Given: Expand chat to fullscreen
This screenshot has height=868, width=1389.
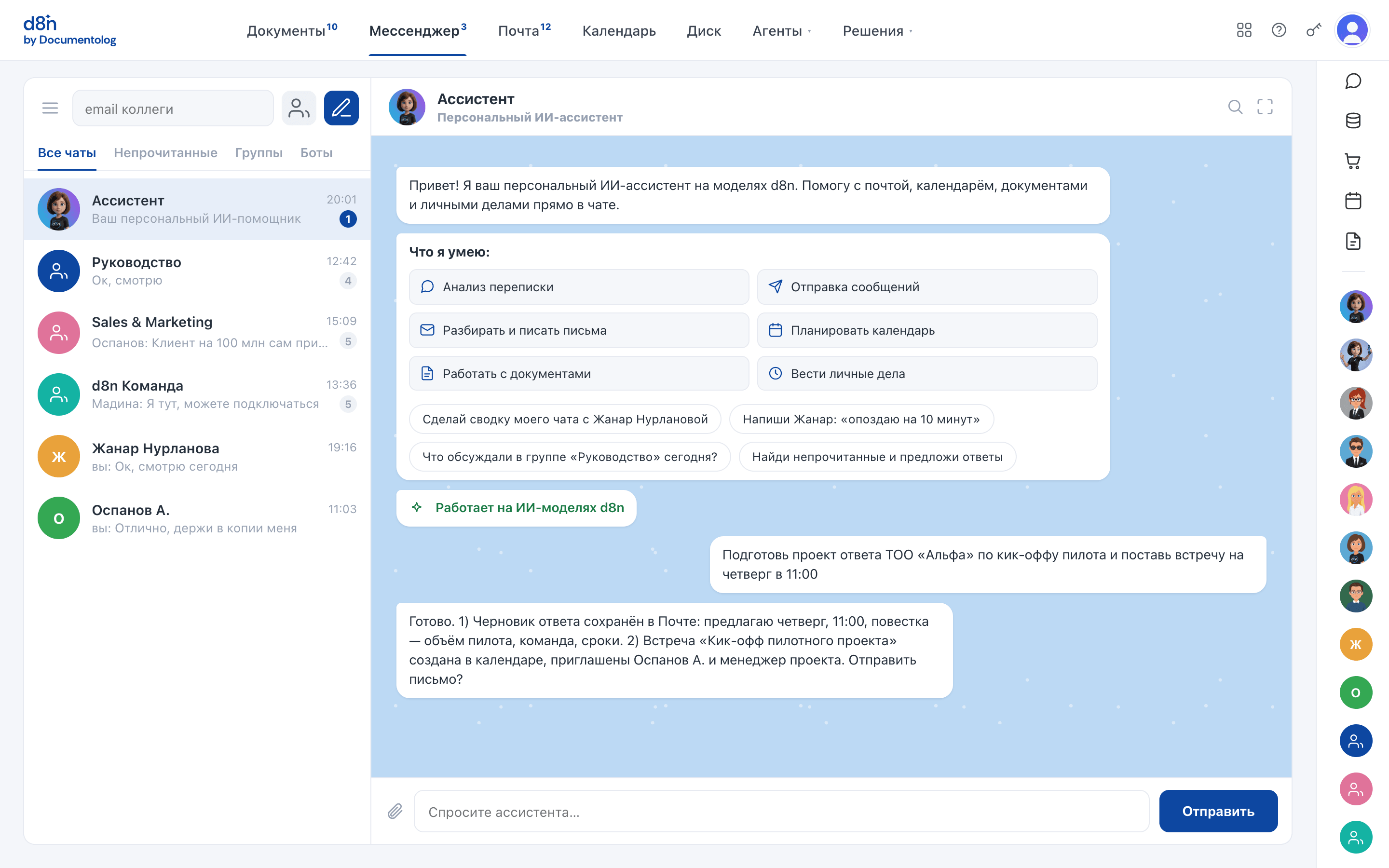Looking at the screenshot, I should [1265, 107].
